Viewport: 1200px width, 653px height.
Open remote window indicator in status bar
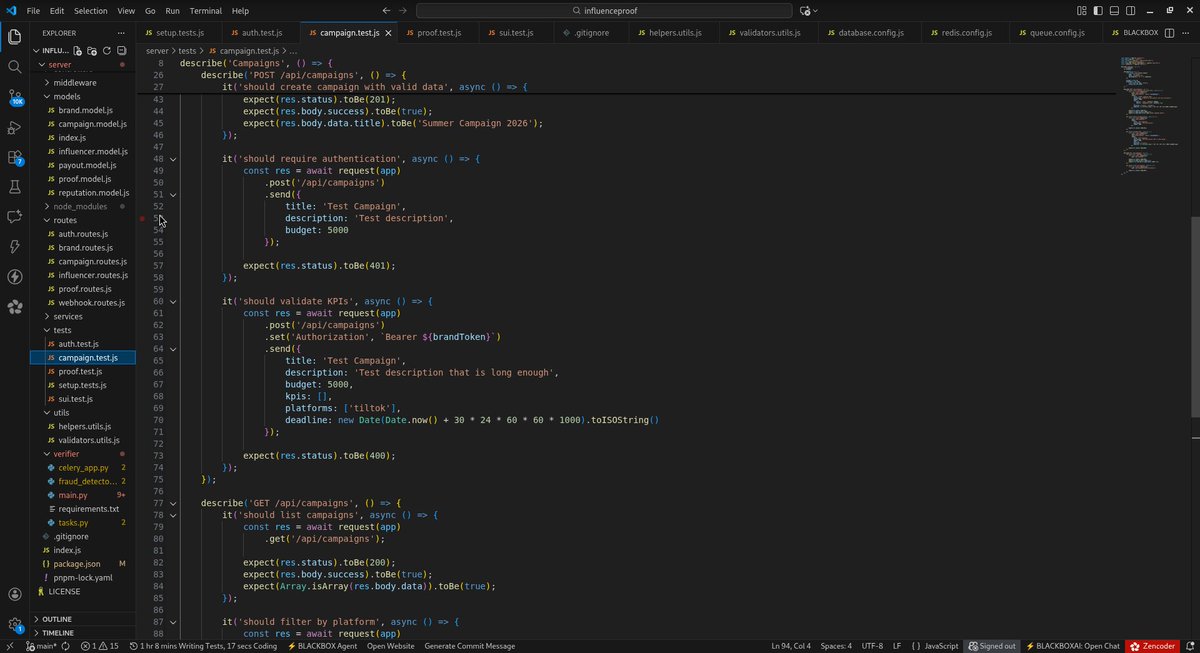[9, 646]
